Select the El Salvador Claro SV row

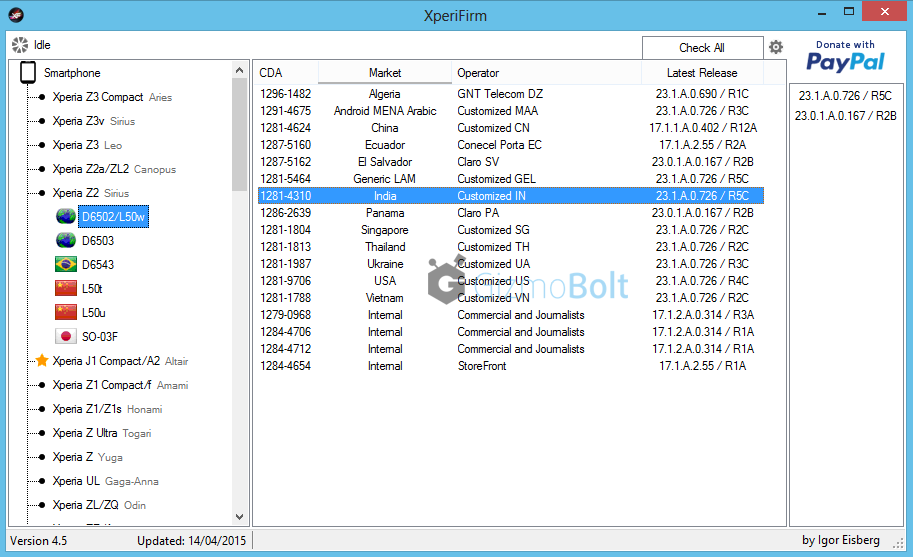click(511, 162)
